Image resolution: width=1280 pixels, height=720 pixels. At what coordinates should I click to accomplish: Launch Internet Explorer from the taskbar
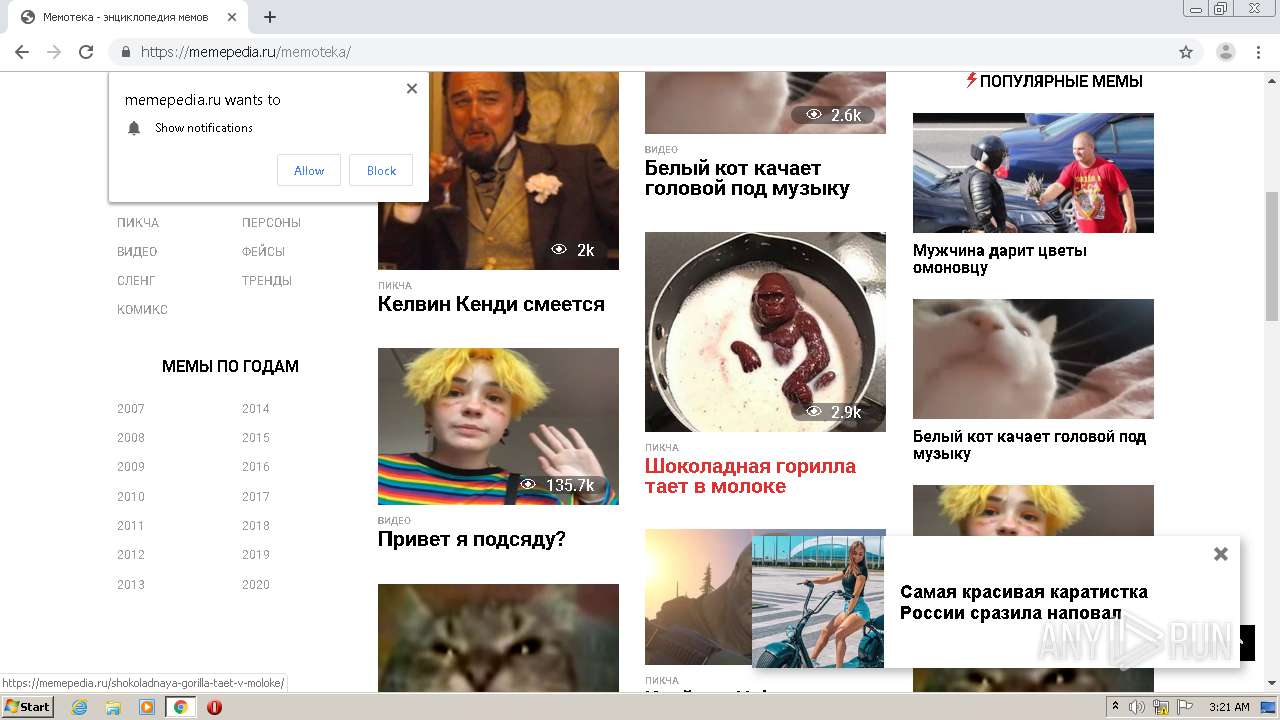point(79,707)
